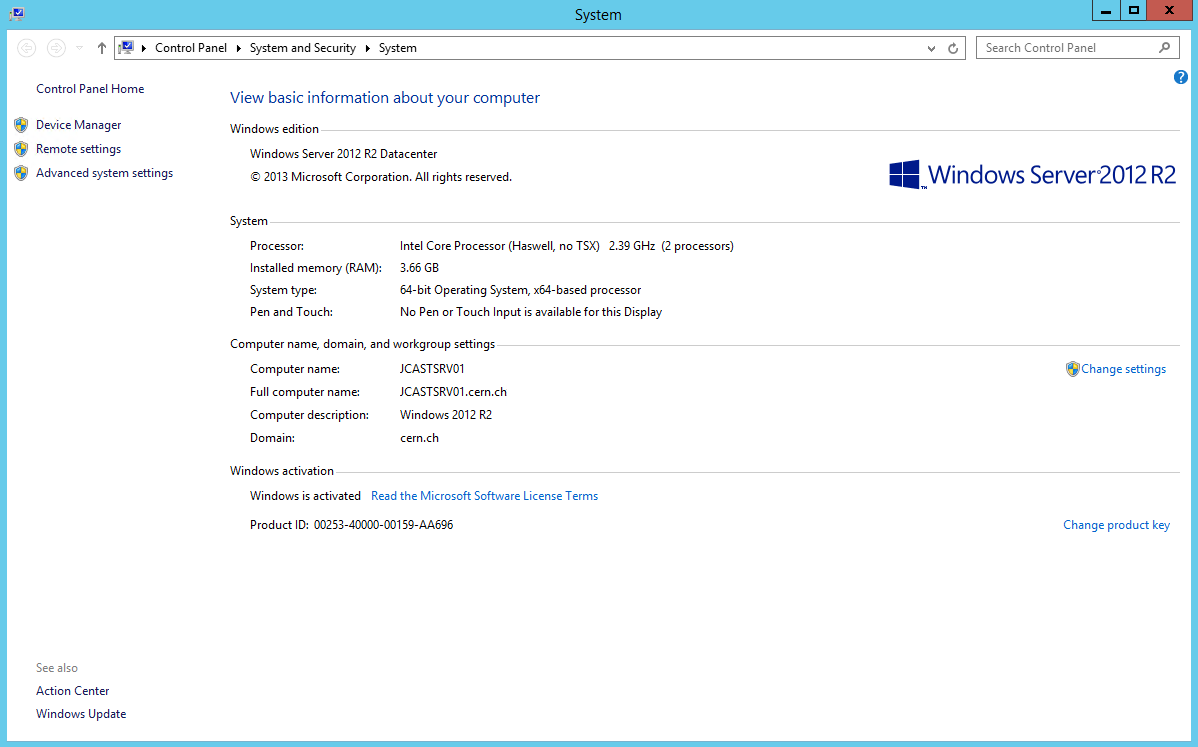1198x747 pixels.
Task: Open the address bar history dropdown
Action: pos(931,48)
